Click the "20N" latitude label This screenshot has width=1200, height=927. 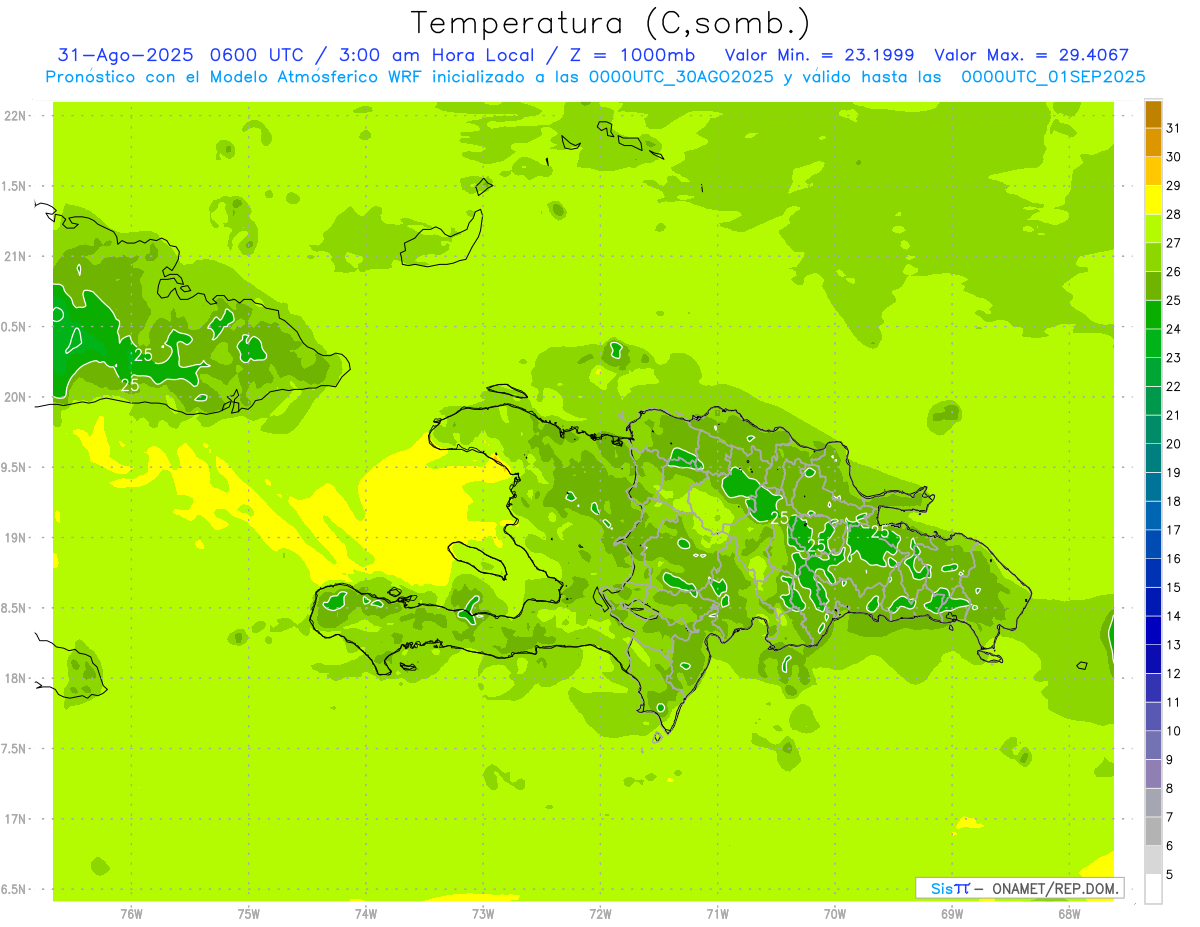tap(15, 397)
